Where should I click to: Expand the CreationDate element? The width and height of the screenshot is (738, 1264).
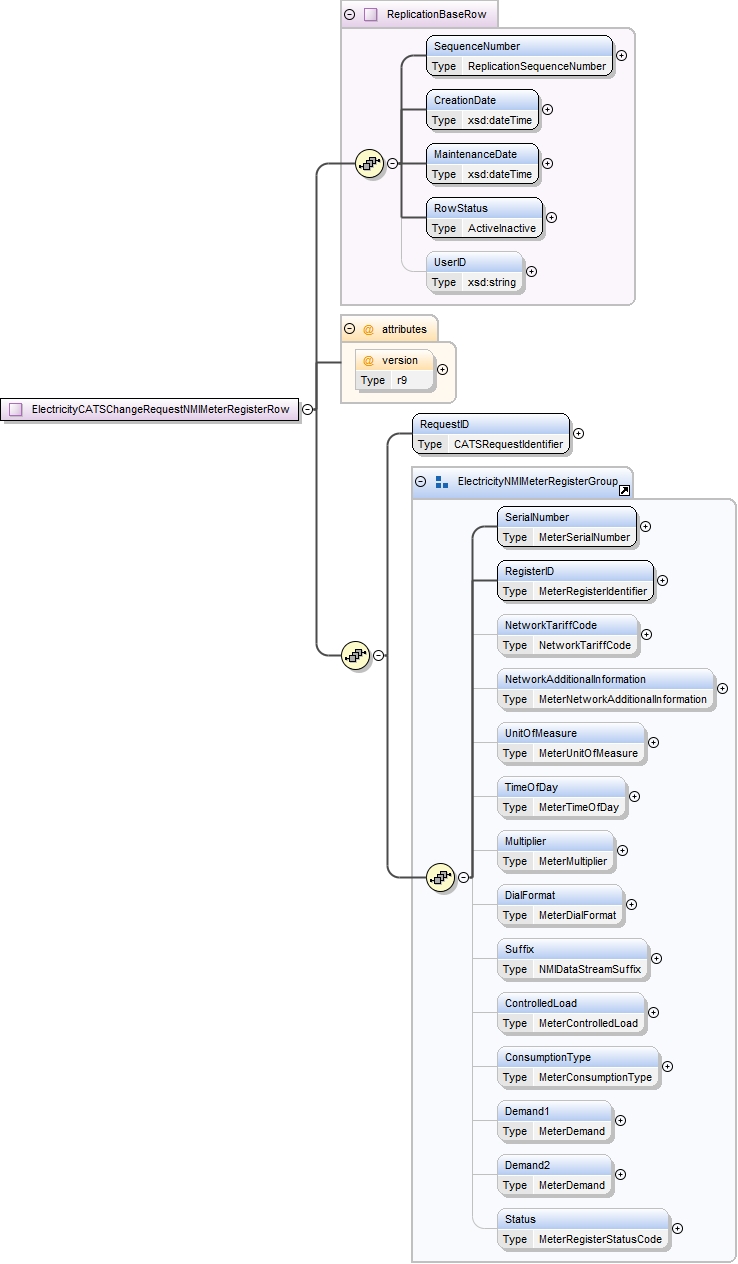(x=547, y=110)
